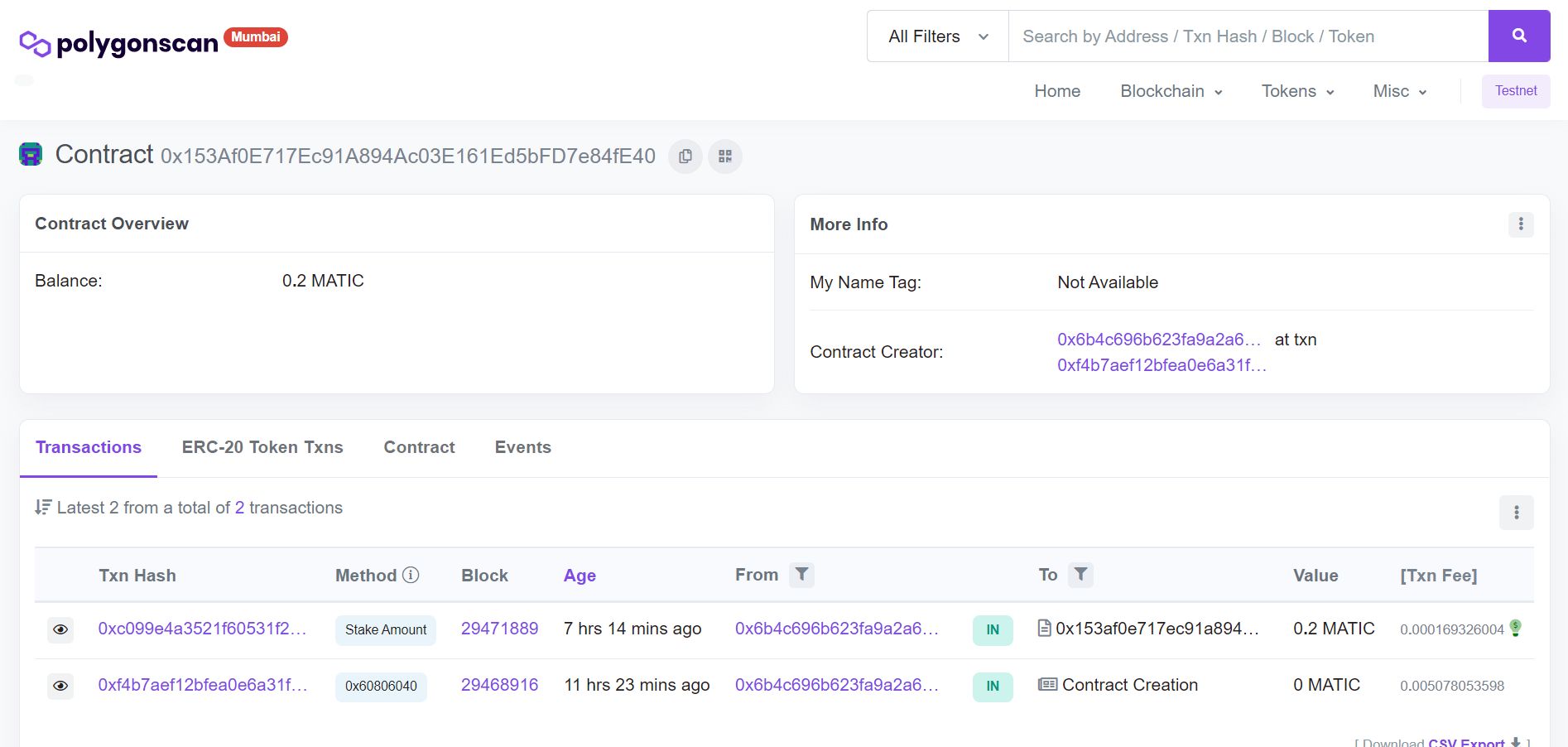The height and width of the screenshot is (747, 1568).
Task: Click the polygonscan logo
Action: click(118, 43)
